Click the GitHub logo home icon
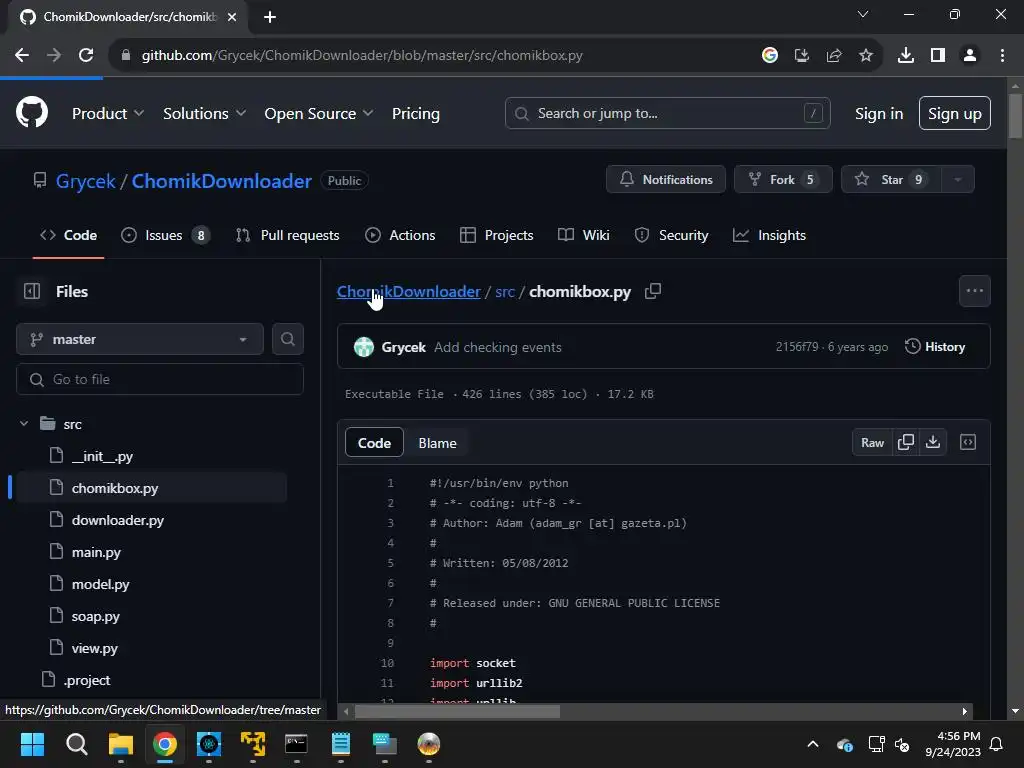The width and height of the screenshot is (1024, 768). [32, 113]
